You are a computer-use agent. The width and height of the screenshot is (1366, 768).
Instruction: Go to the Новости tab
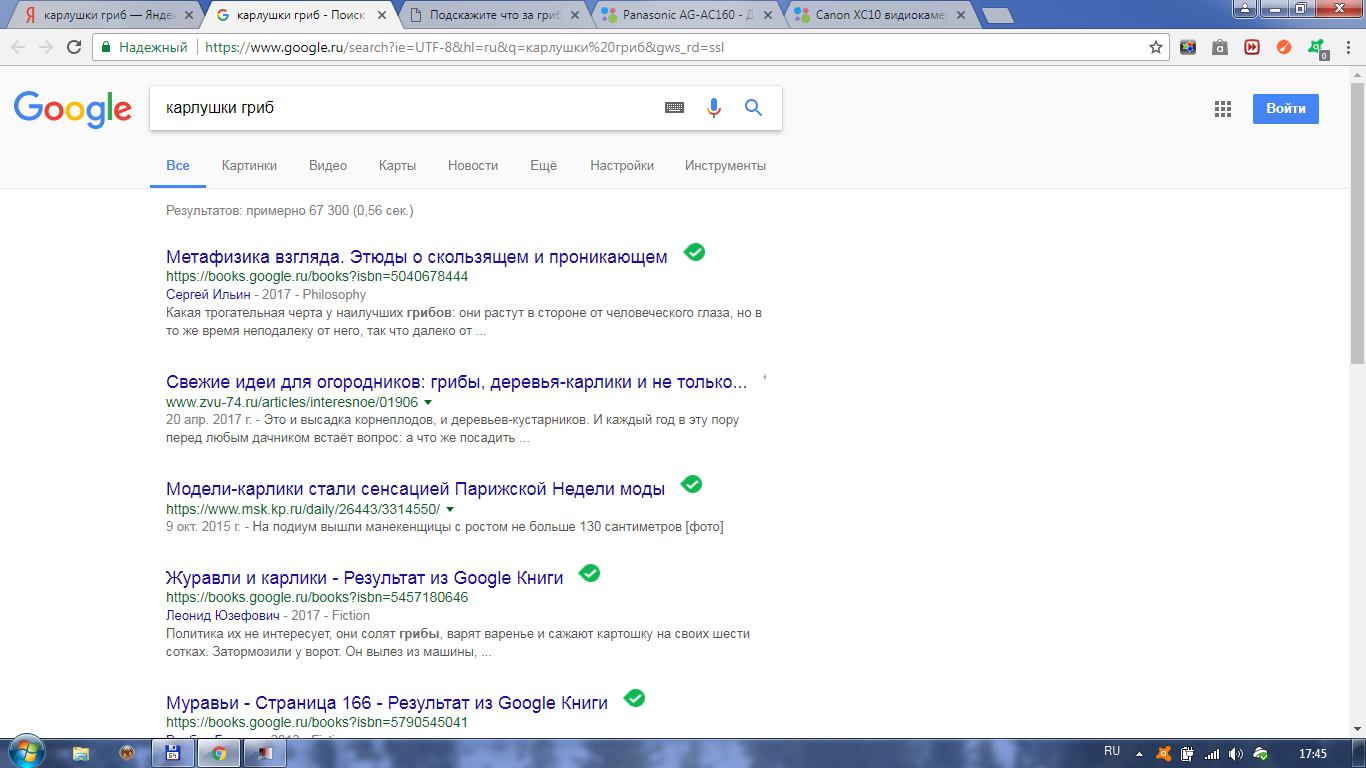coord(473,165)
